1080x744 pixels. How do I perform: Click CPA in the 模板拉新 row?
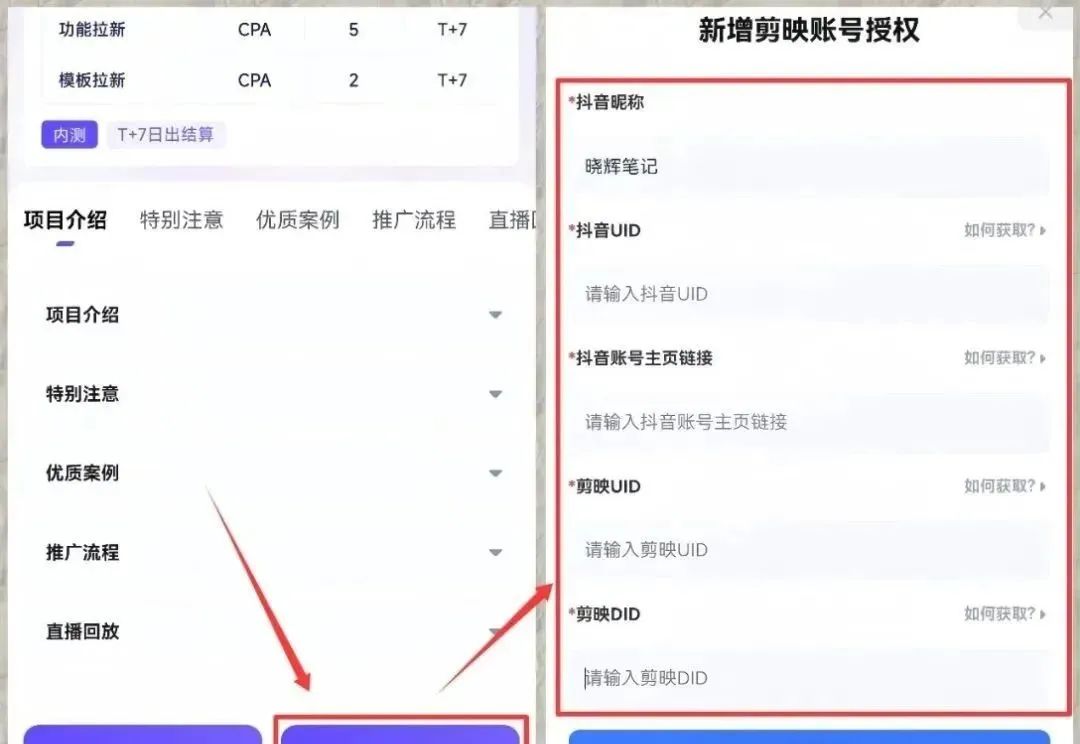click(254, 80)
